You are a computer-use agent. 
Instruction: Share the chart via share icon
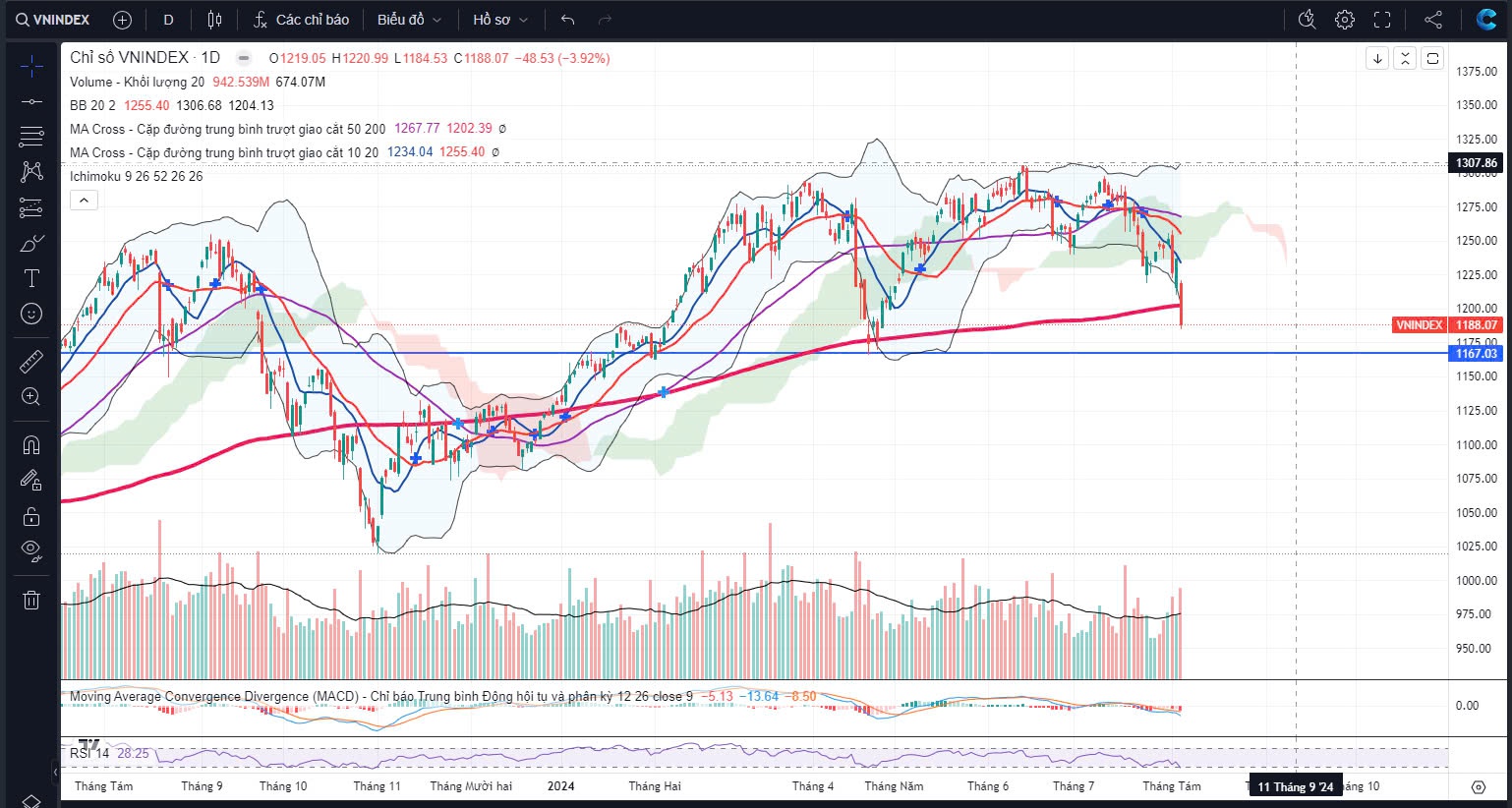coord(1433,20)
